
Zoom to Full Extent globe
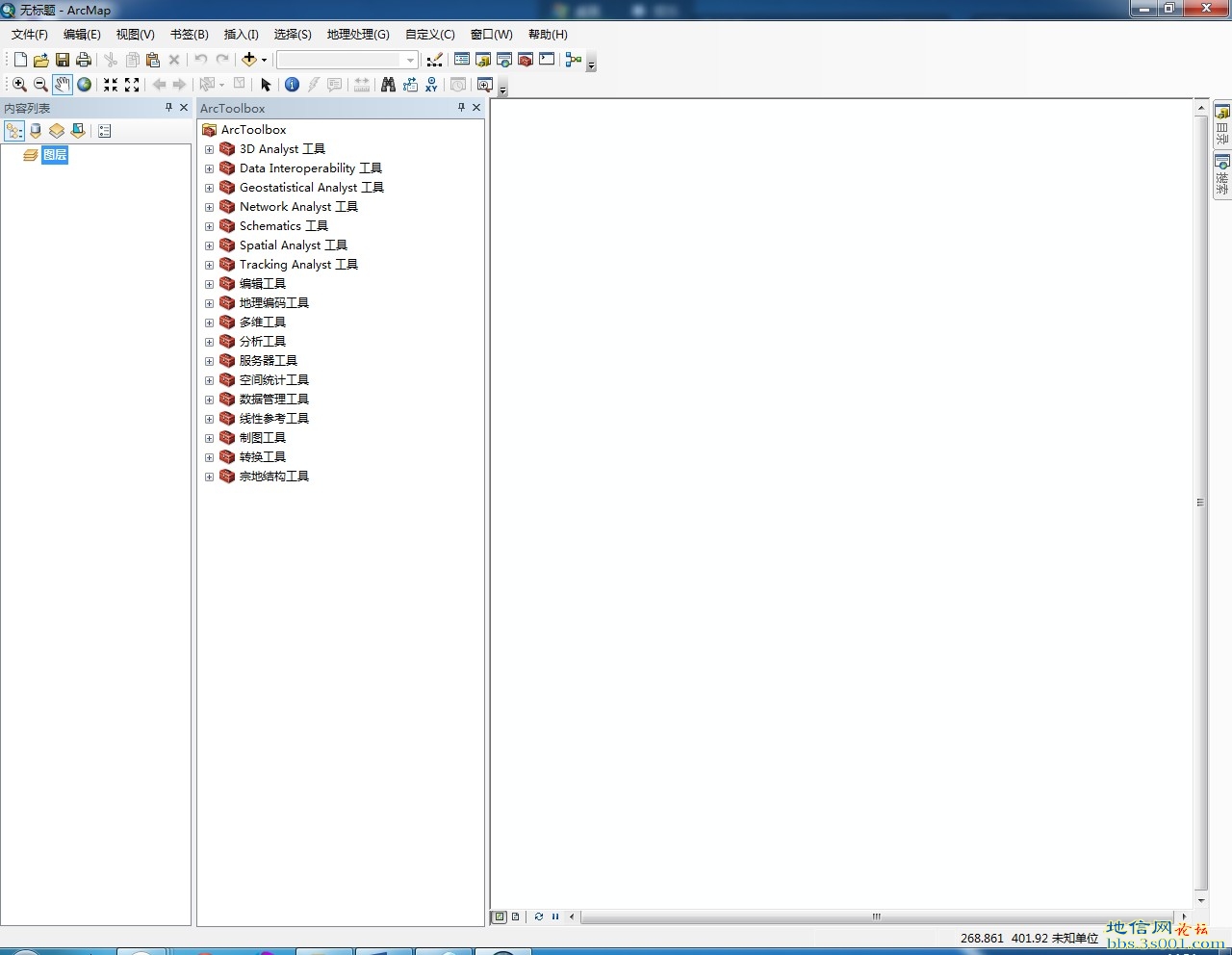point(85,85)
